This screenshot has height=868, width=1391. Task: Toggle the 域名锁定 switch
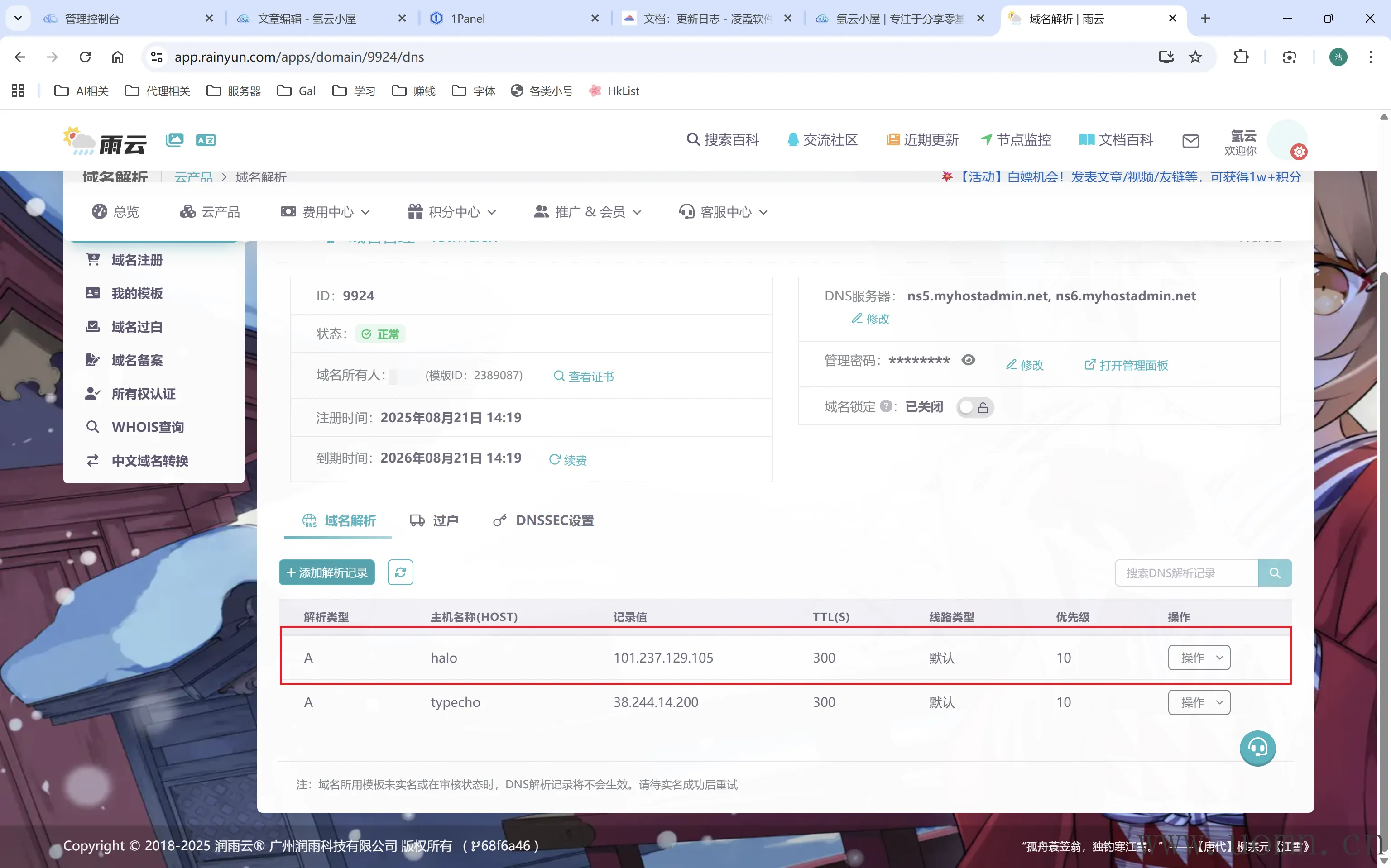(x=974, y=407)
